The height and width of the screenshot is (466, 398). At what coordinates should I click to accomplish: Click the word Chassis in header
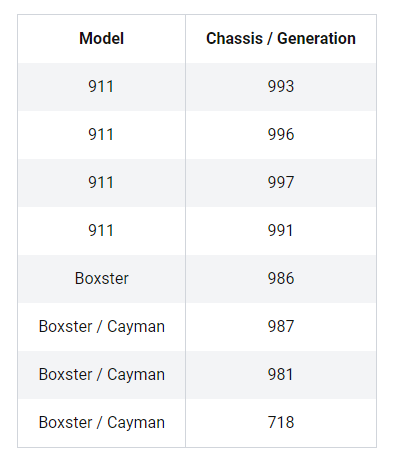pyautogui.click(x=234, y=39)
